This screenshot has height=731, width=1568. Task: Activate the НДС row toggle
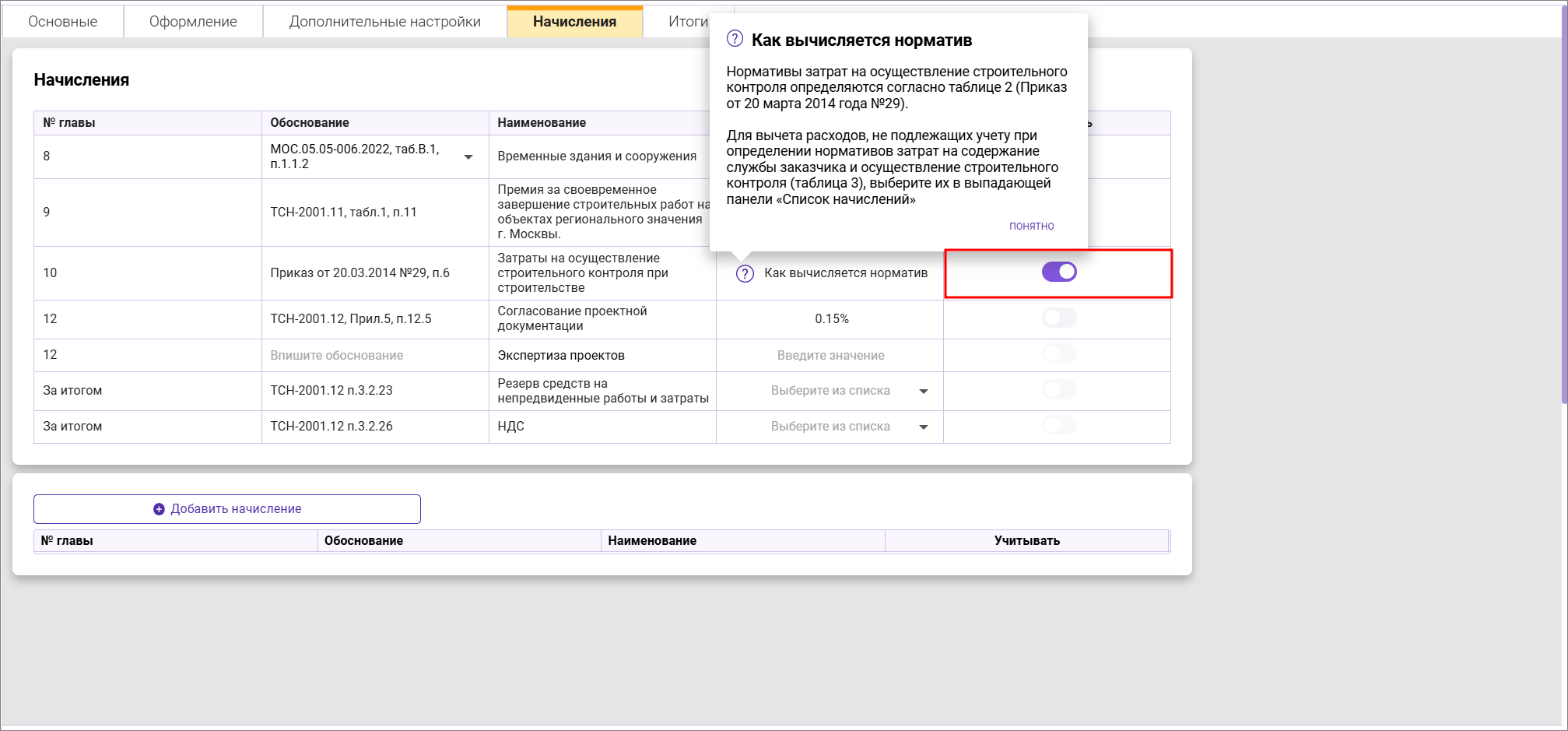1058,426
